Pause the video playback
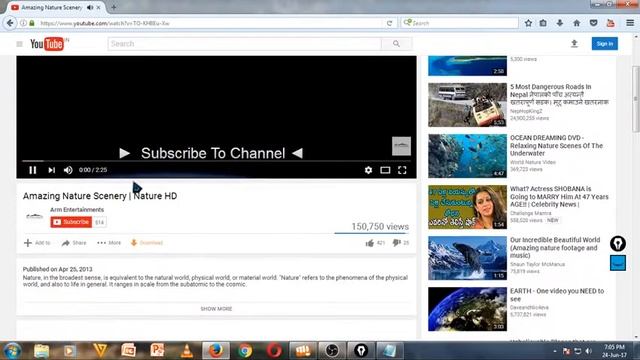640x360 pixels. pos(33,170)
